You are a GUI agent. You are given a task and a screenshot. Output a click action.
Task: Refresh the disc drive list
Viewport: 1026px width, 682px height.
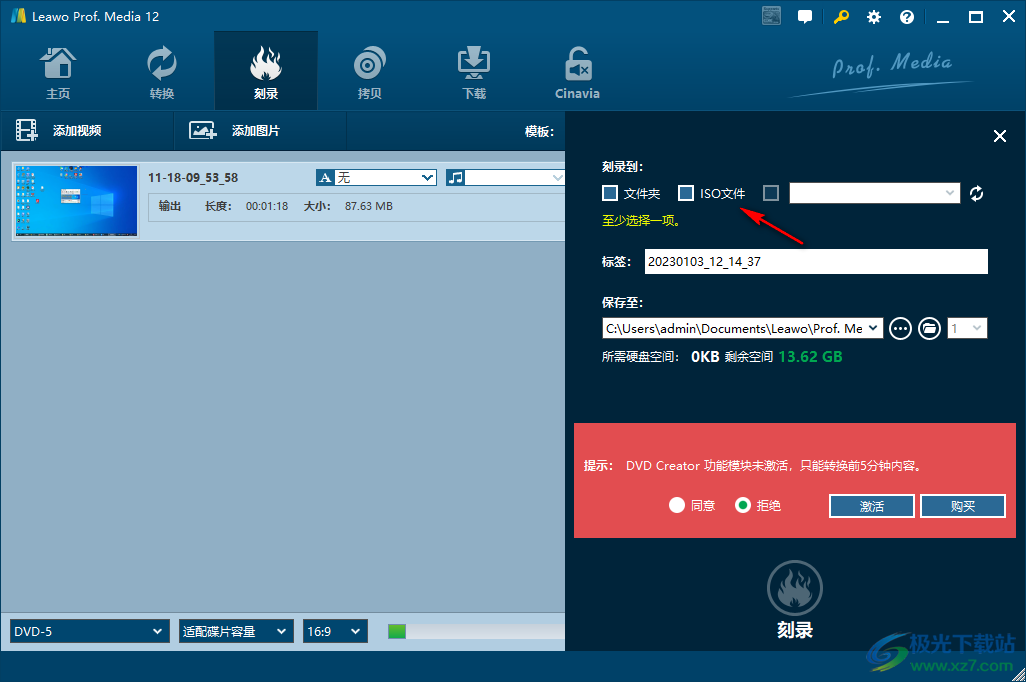[976, 193]
